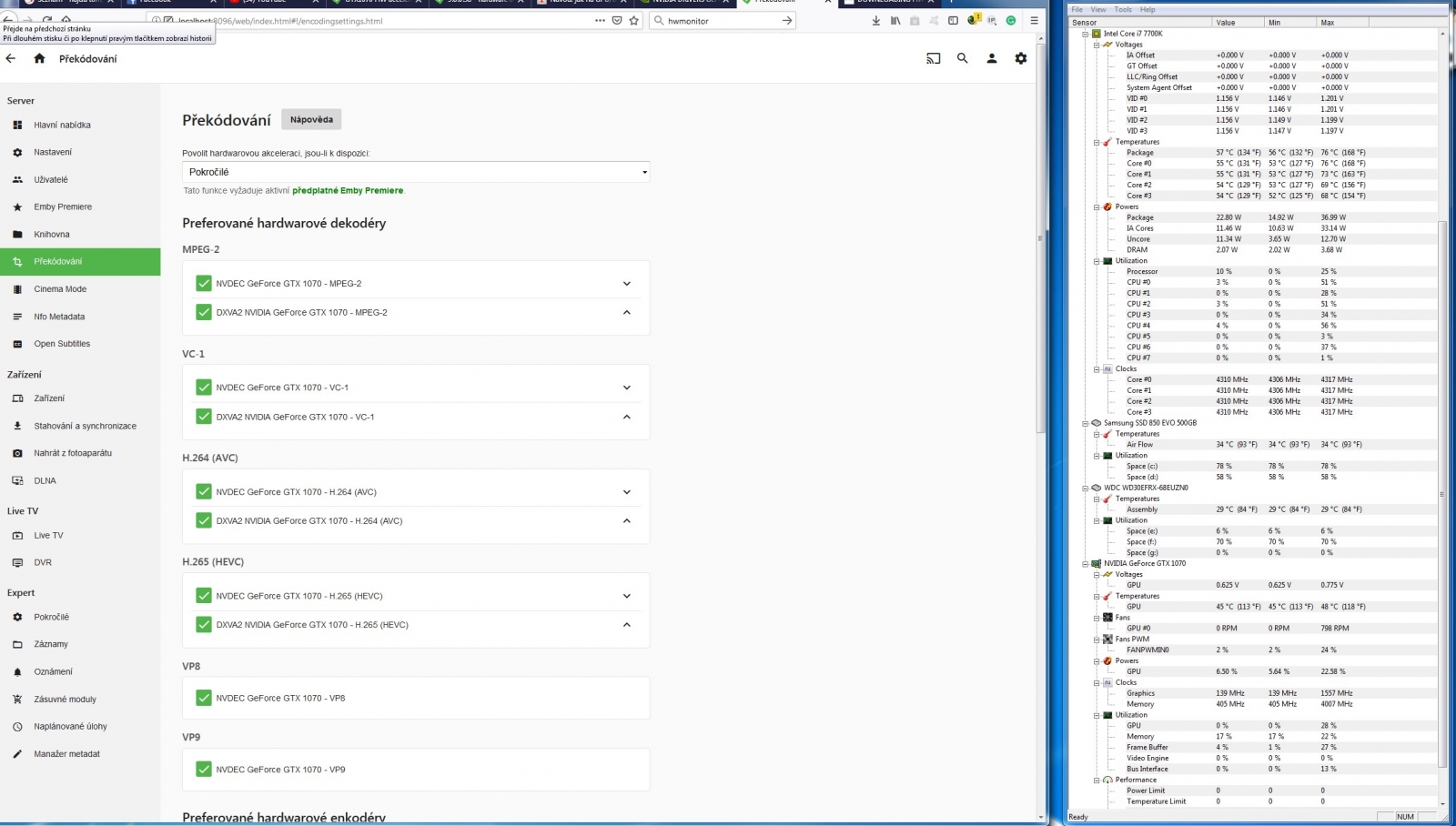
Task: Open the hardware acceleration Pokročilé dropdown
Action: (416, 172)
